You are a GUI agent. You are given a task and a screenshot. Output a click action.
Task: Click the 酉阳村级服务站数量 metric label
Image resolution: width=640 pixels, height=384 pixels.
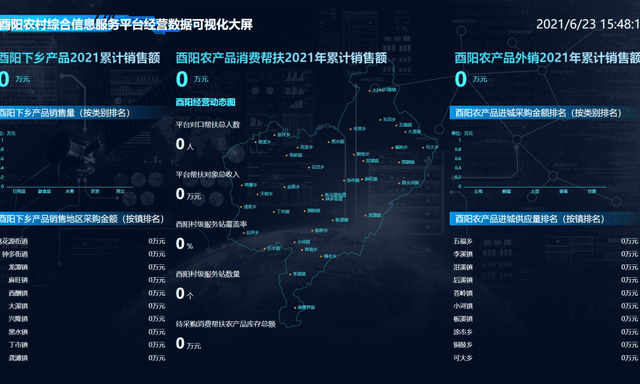208,274
